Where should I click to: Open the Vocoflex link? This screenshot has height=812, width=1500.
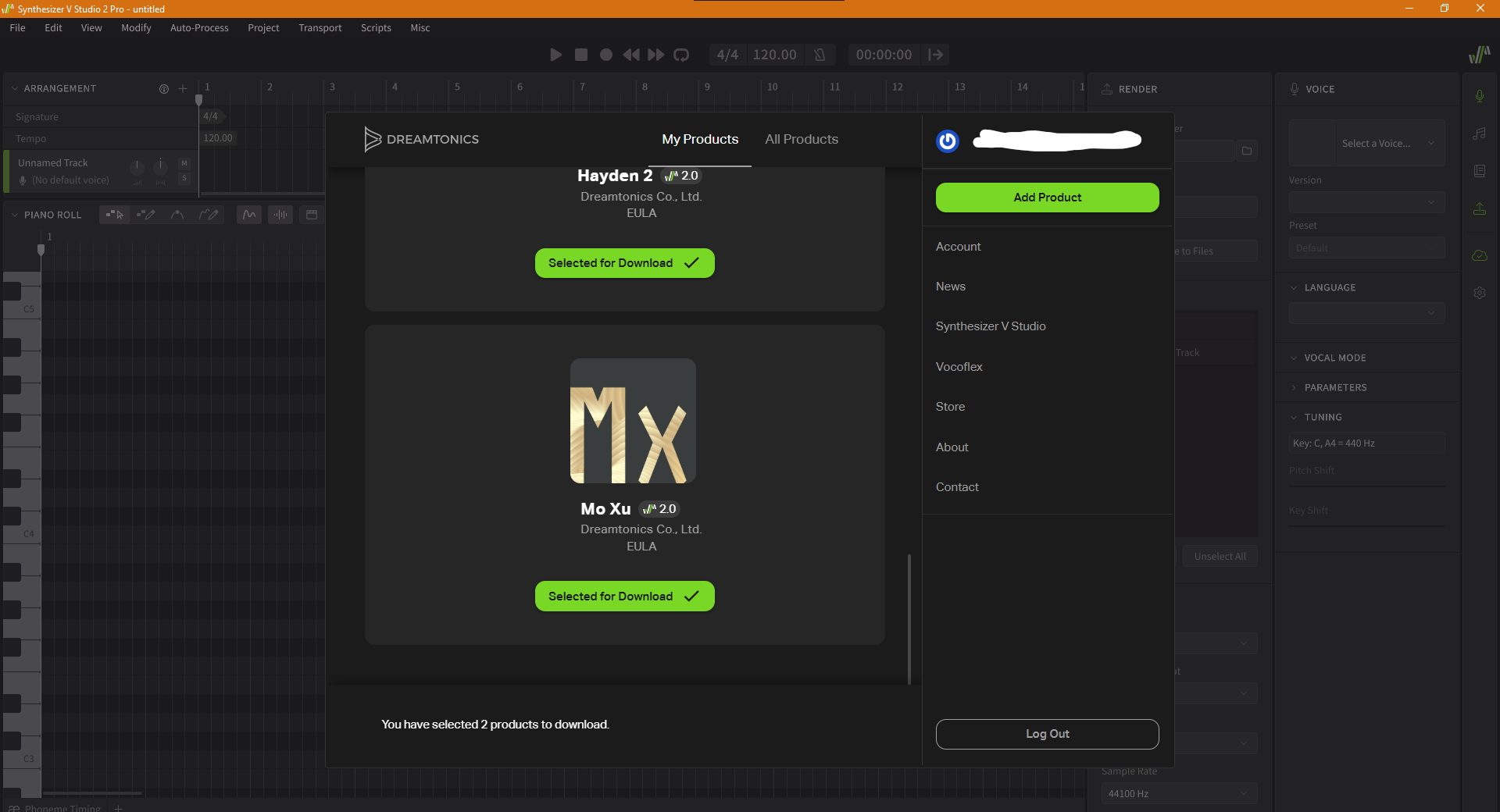click(x=959, y=367)
